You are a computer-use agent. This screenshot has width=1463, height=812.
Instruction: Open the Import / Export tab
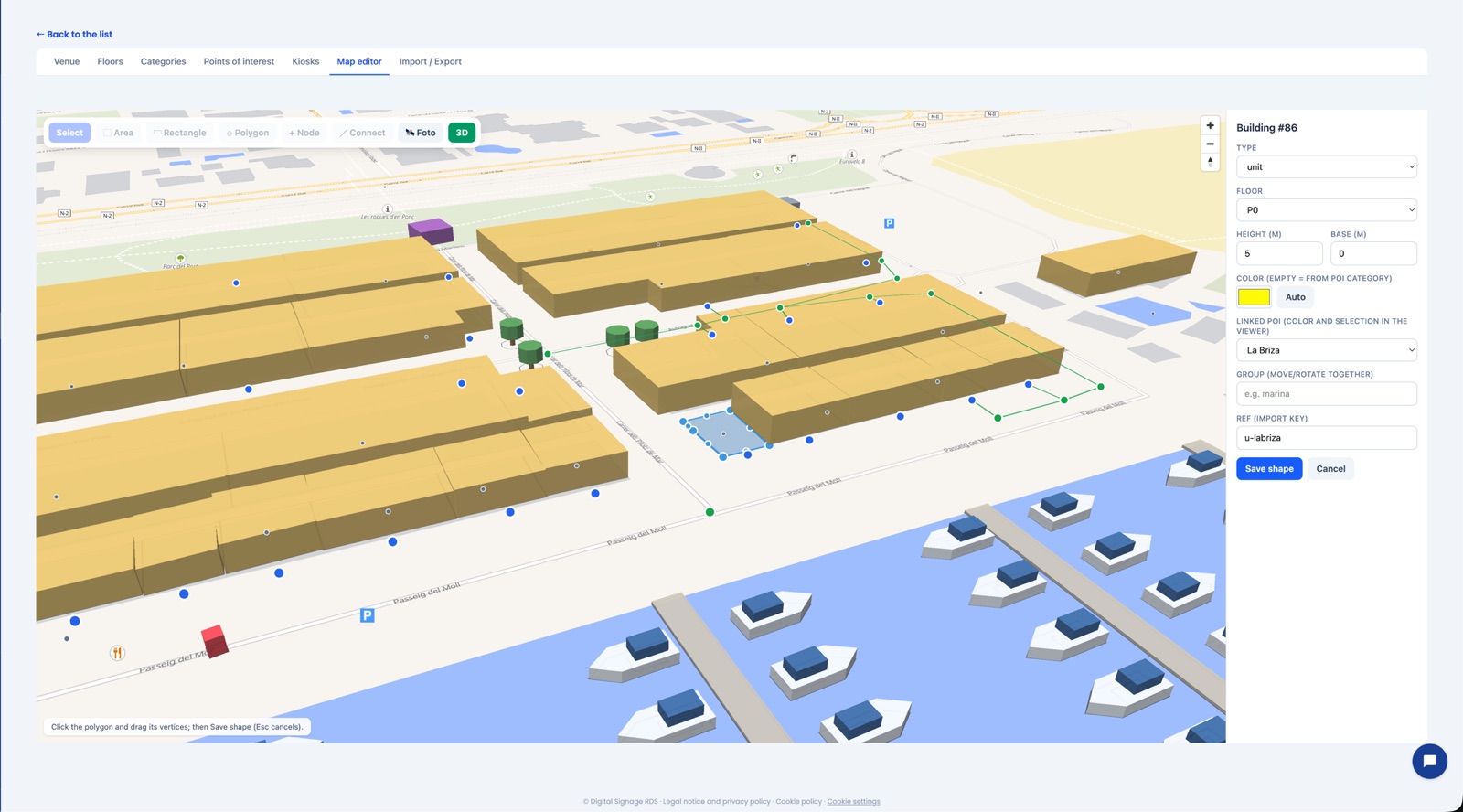click(430, 61)
